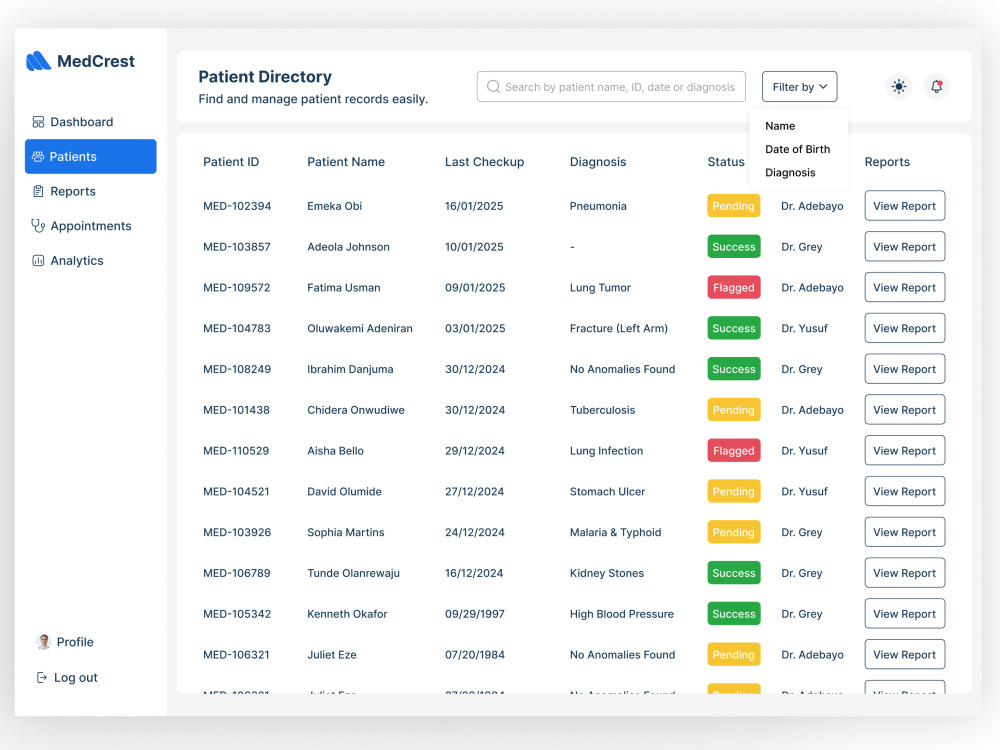1000x750 pixels.
Task: View Report for MED-106321 Juliet Eze
Action: [904, 655]
